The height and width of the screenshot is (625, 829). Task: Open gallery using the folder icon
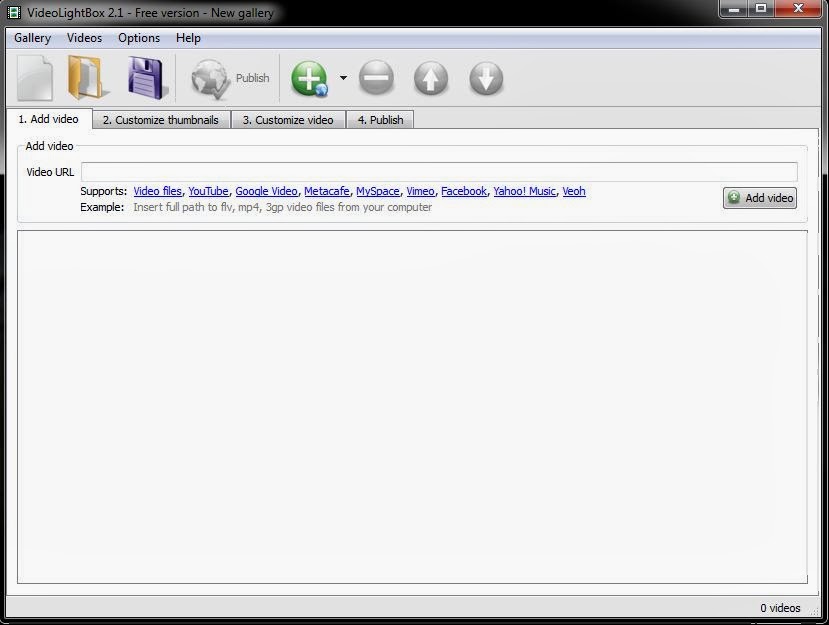click(x=87, y=78)
